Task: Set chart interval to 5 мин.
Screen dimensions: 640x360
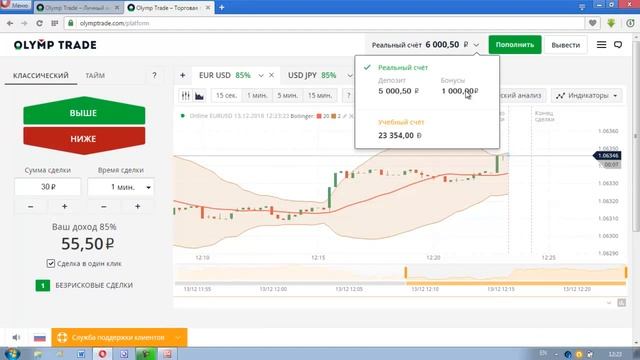Action: [x=288, y=96]
